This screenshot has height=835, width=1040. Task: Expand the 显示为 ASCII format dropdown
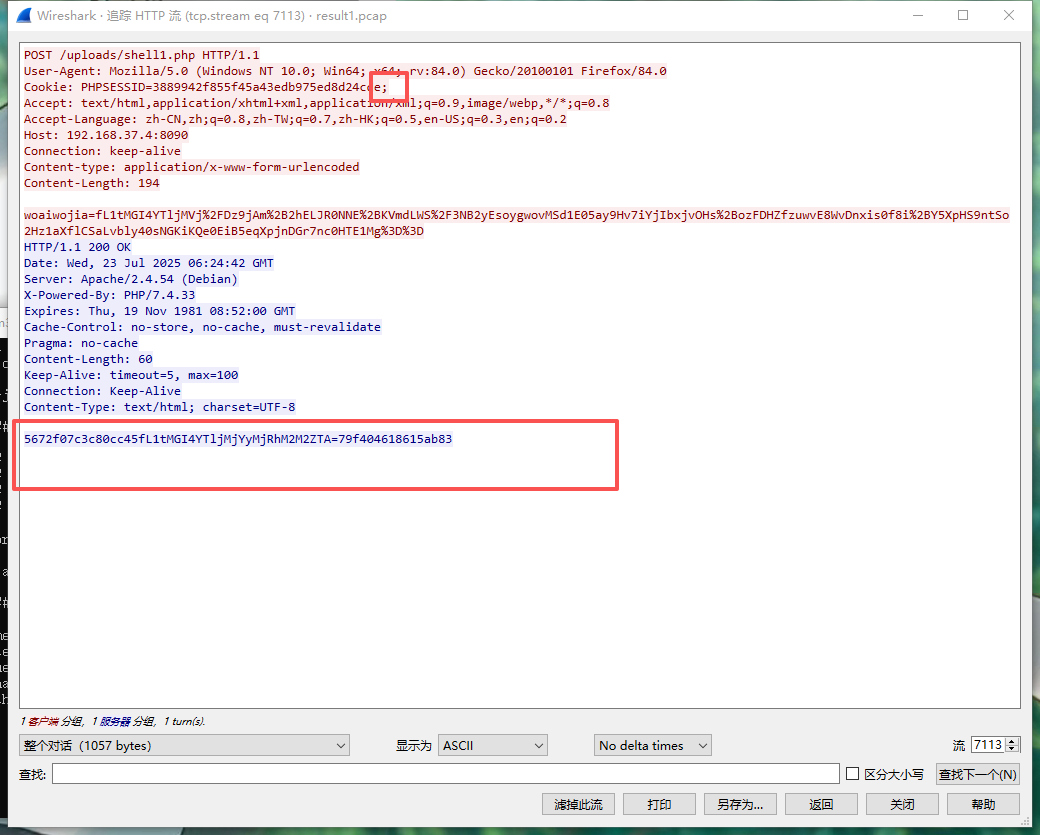tap(492, 746)
